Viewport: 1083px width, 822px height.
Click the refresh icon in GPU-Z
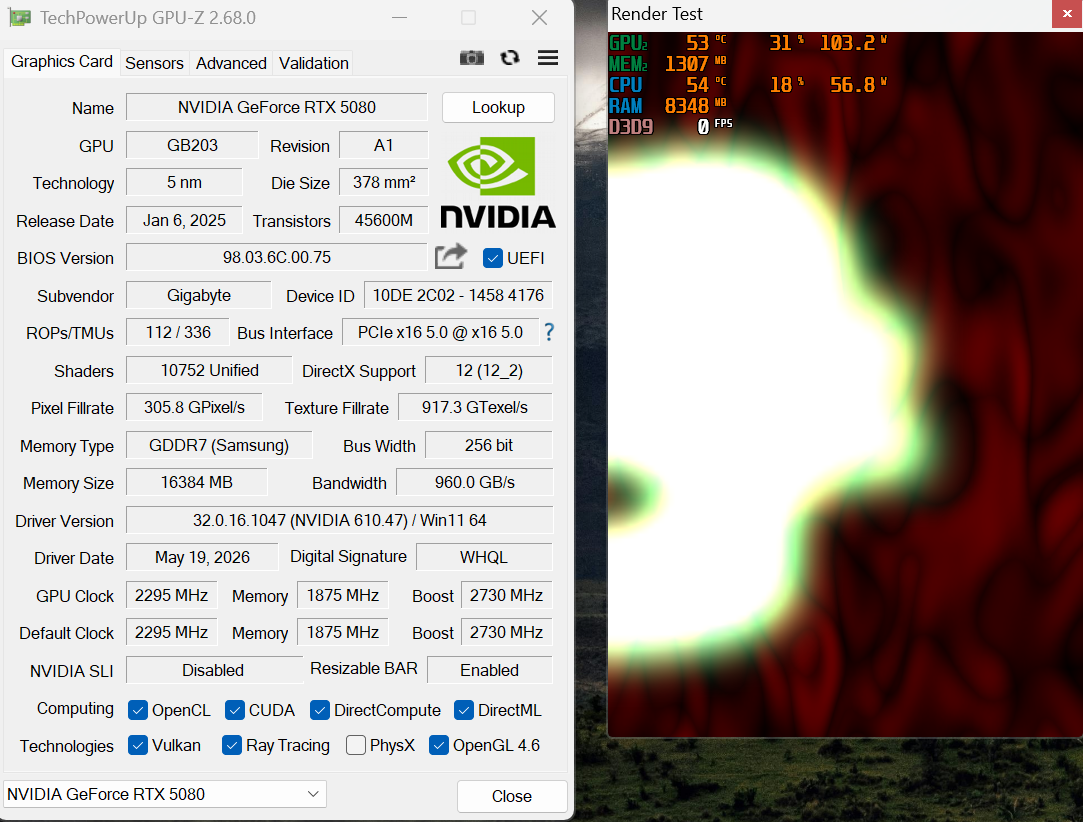point(510,58)
